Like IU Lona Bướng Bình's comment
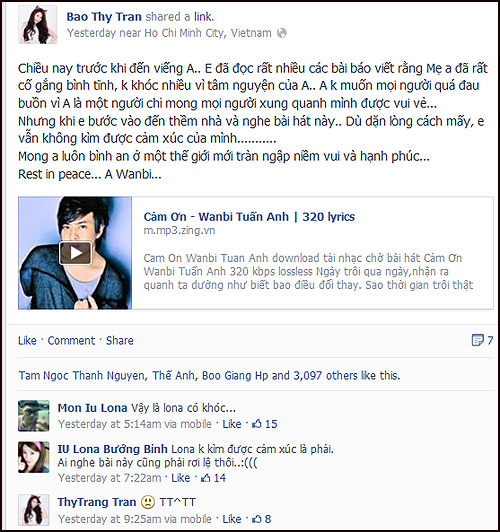 (180, 478)
